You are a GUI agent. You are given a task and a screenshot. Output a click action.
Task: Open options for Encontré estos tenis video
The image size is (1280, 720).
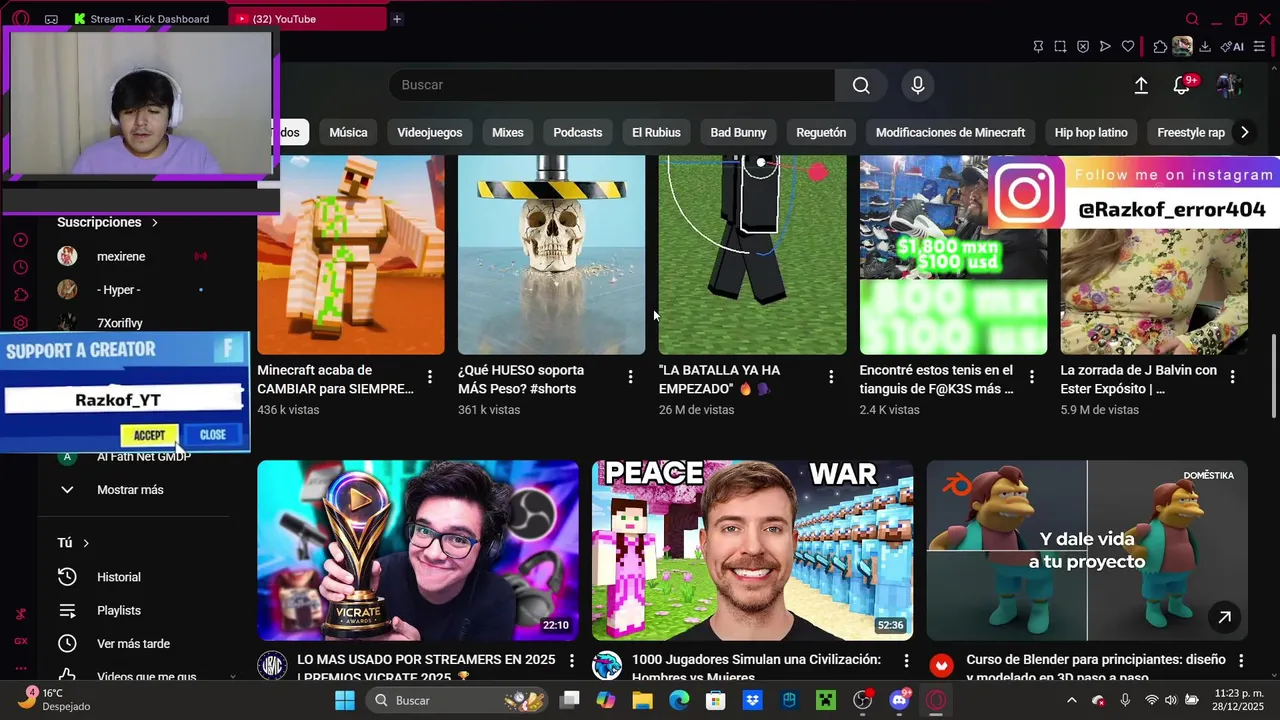1032,377
